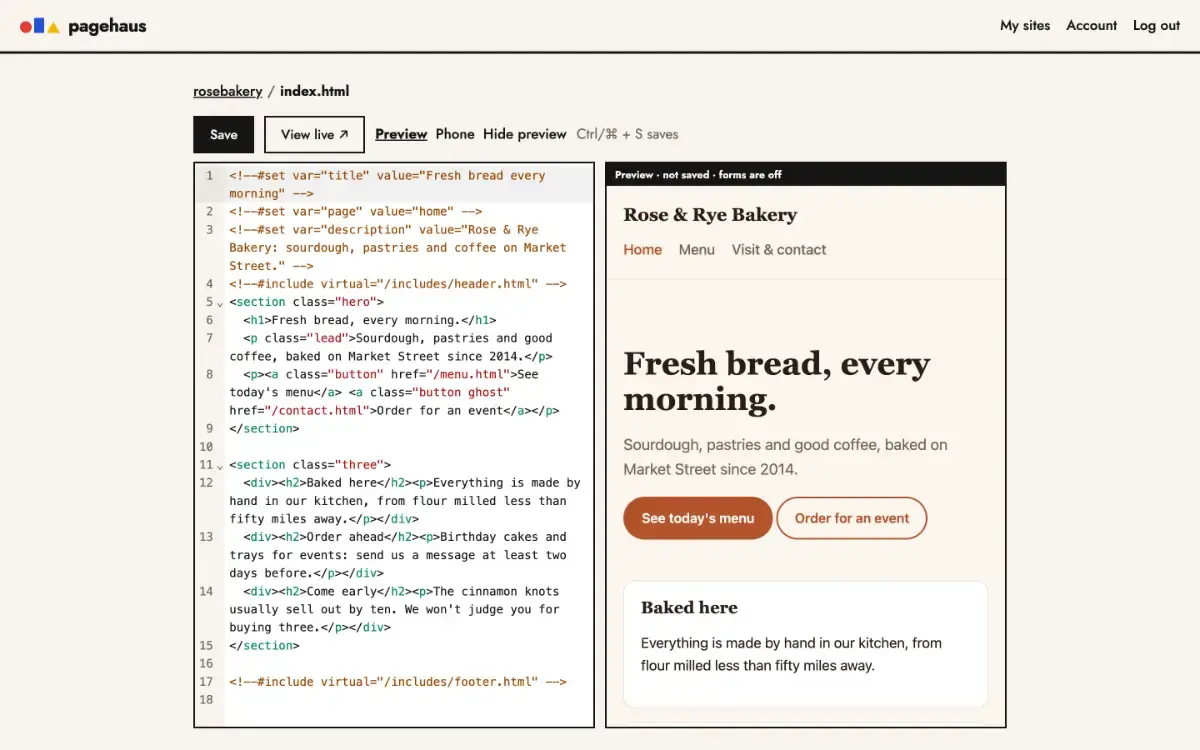This screenshot has width=1200, height=750.
Task: Hide the preview pane
Action: (x=525, y=134)
